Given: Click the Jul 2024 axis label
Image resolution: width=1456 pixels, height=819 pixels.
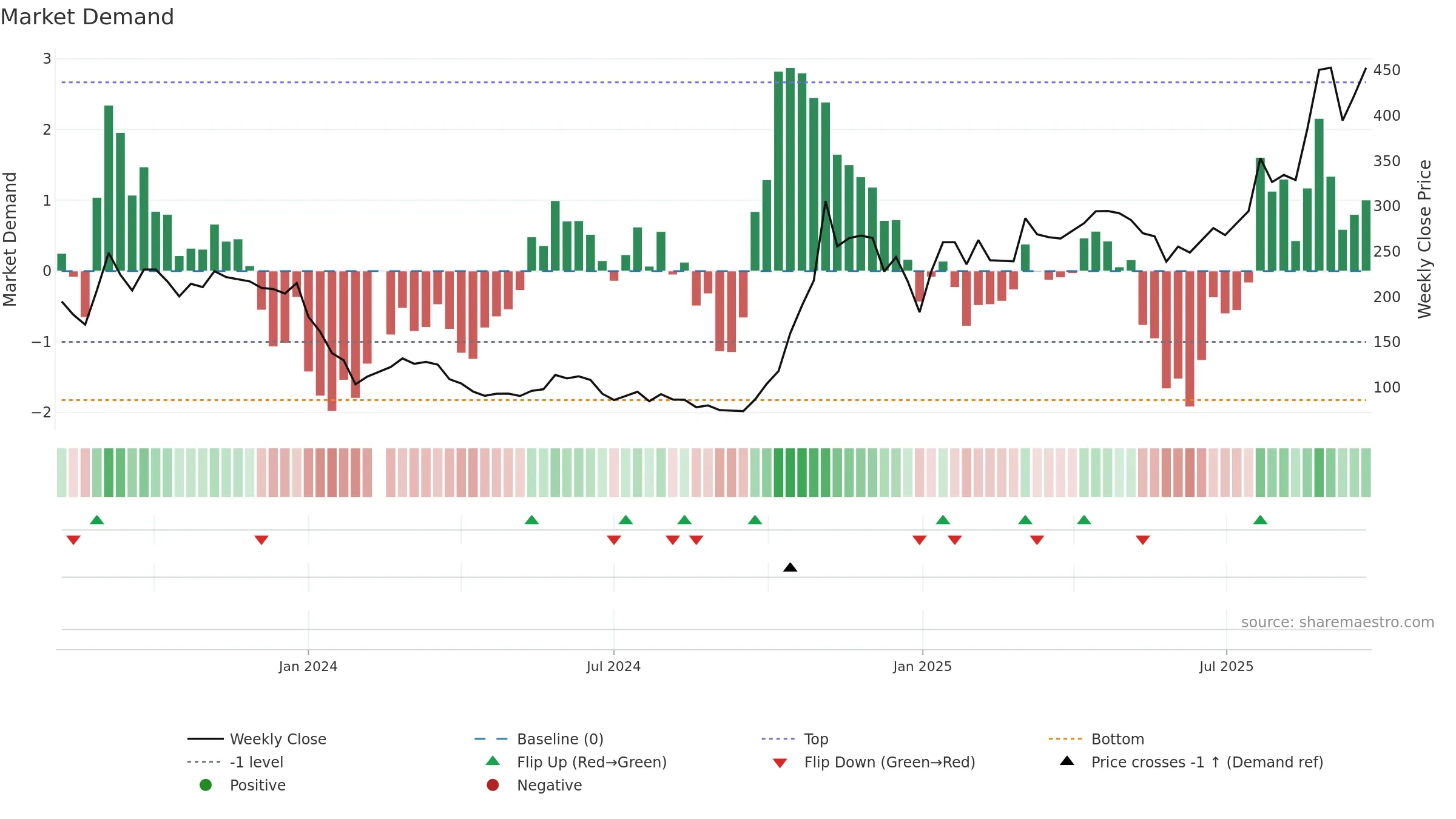Looking at the screenshot, I should click(613, 667).
